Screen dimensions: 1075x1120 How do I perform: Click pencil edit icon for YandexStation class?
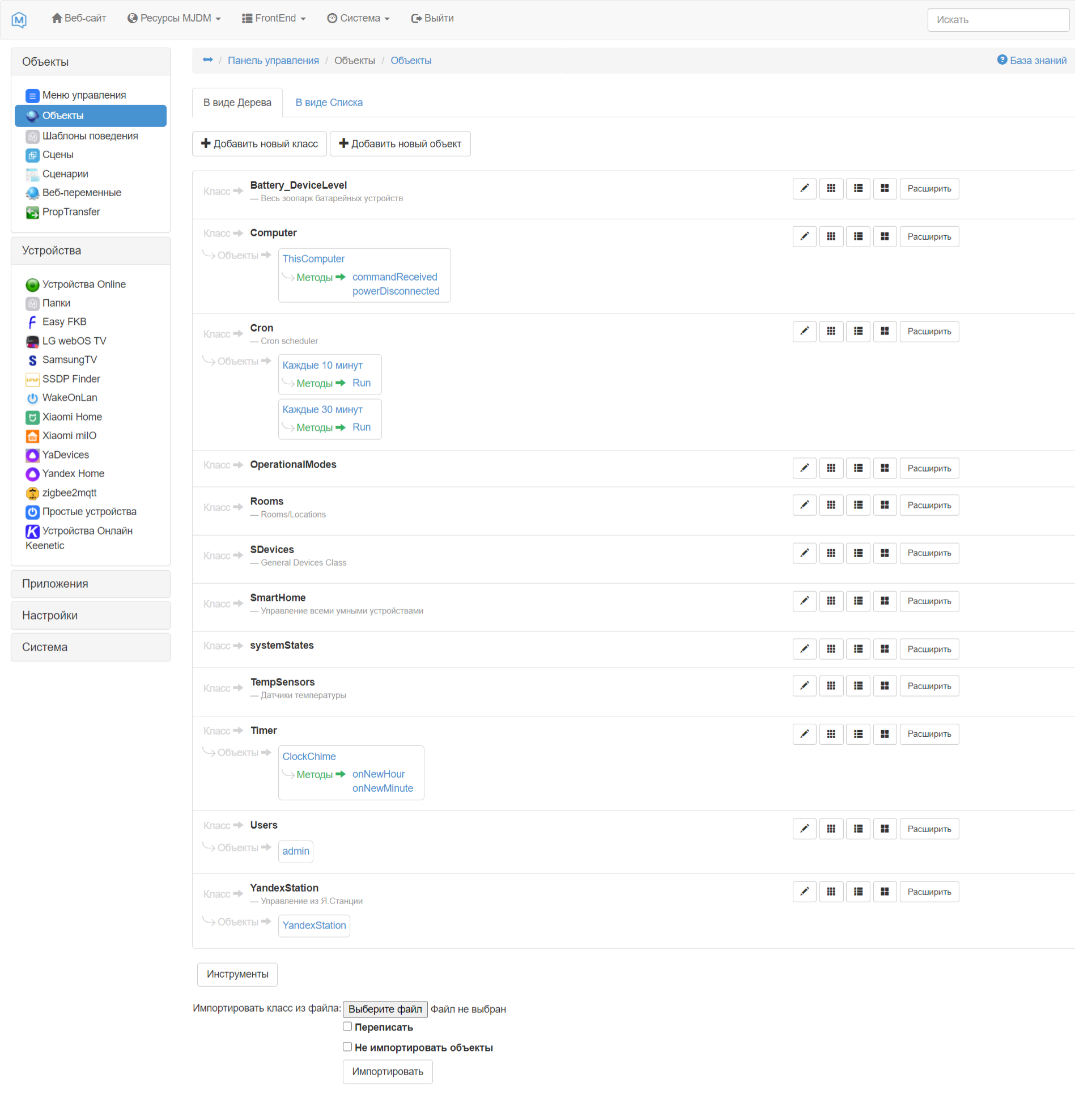click(804, 892)
